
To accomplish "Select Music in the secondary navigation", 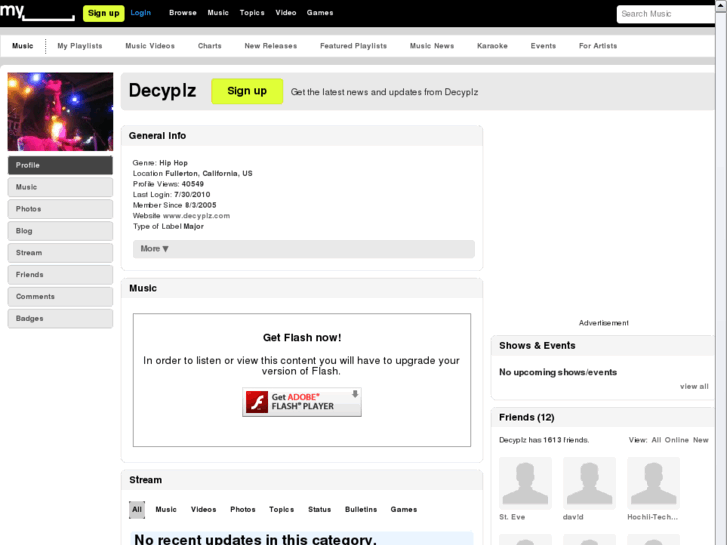I will pyautogui.click(x=23, y=46).
